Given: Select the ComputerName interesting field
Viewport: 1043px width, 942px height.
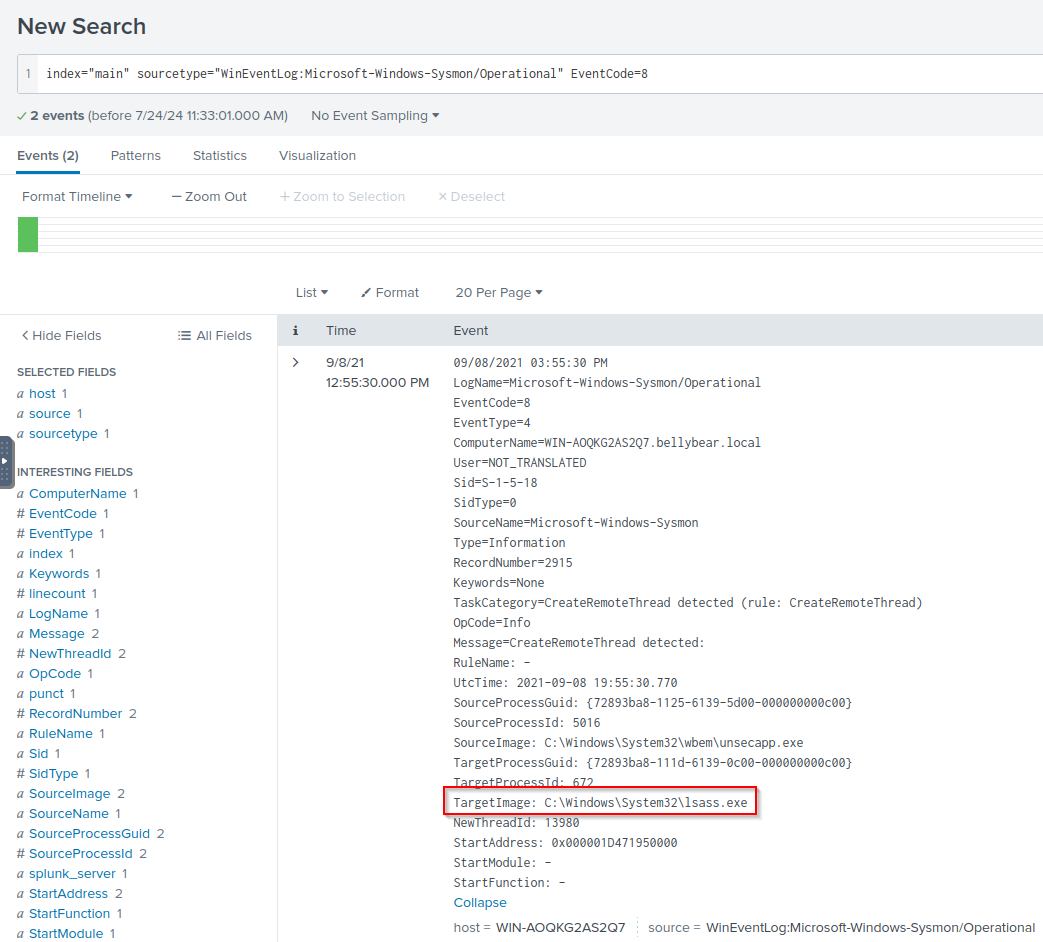Looking at the screenshot, I should [77, 494].
